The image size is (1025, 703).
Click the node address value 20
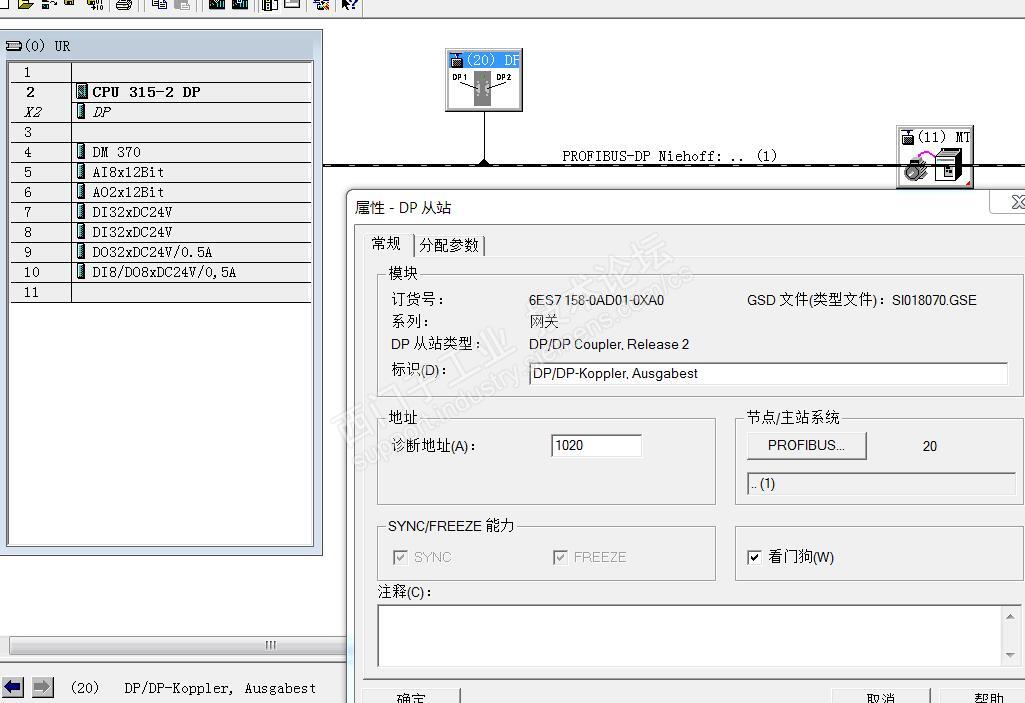[x=930, y=446]
